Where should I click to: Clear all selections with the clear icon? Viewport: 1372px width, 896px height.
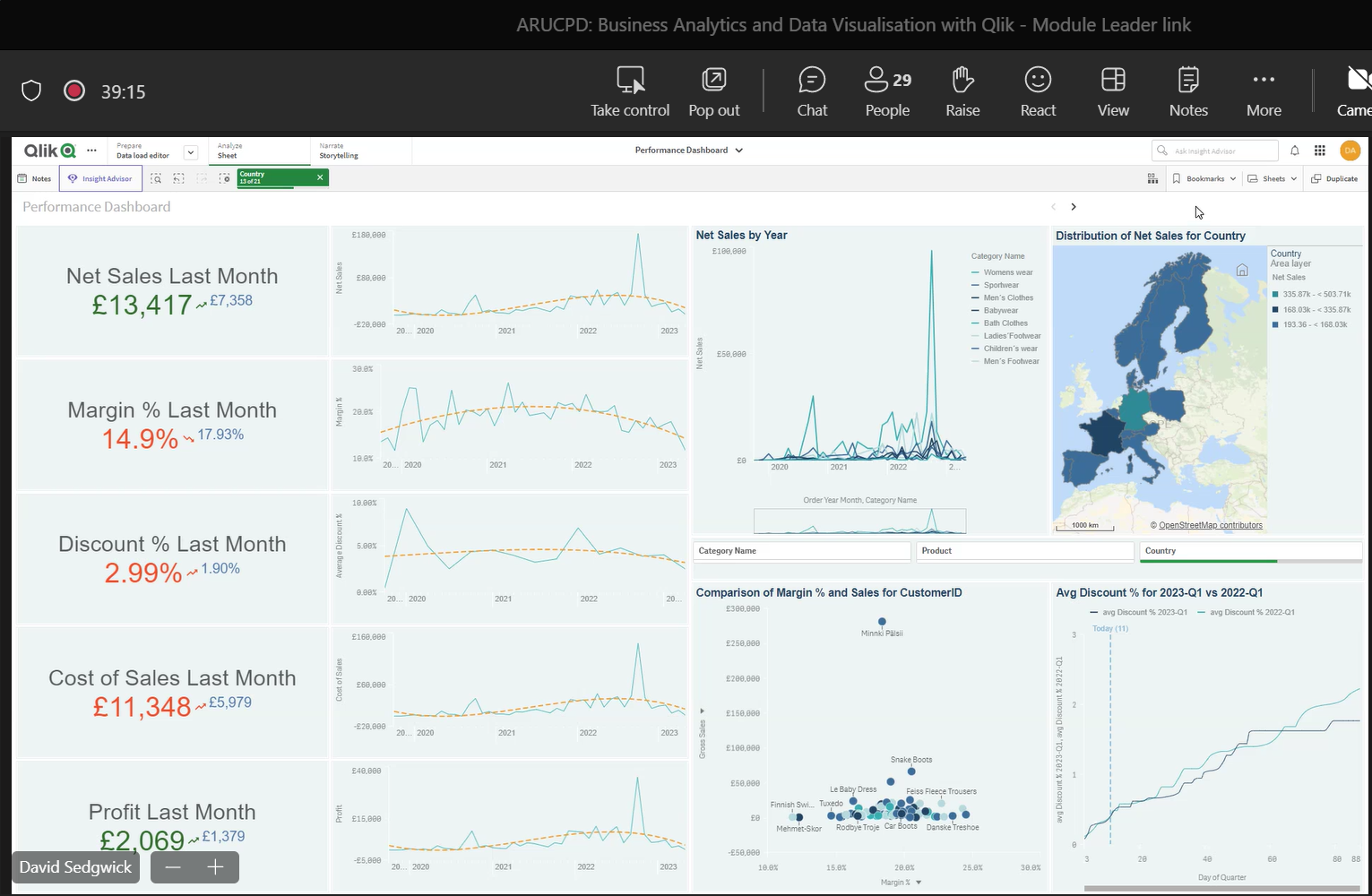[224, 178]
